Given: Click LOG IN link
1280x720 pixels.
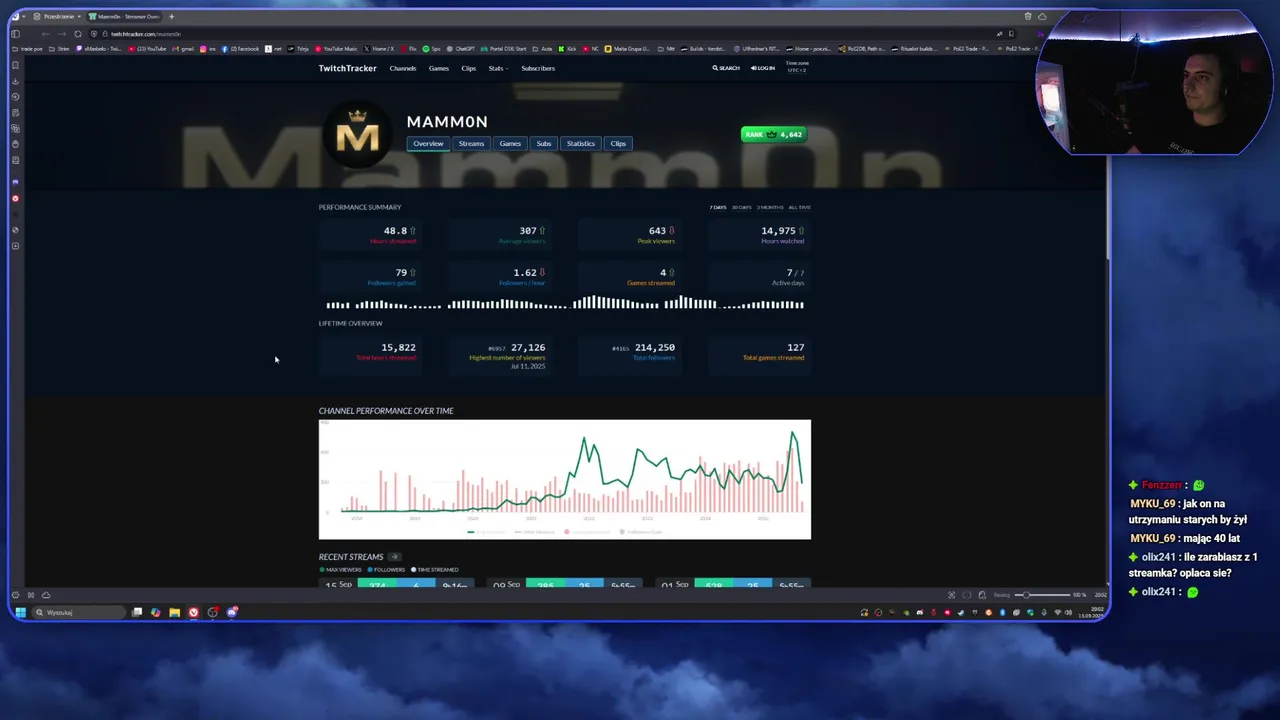Looking at the screenshot, I should point(762,68).
